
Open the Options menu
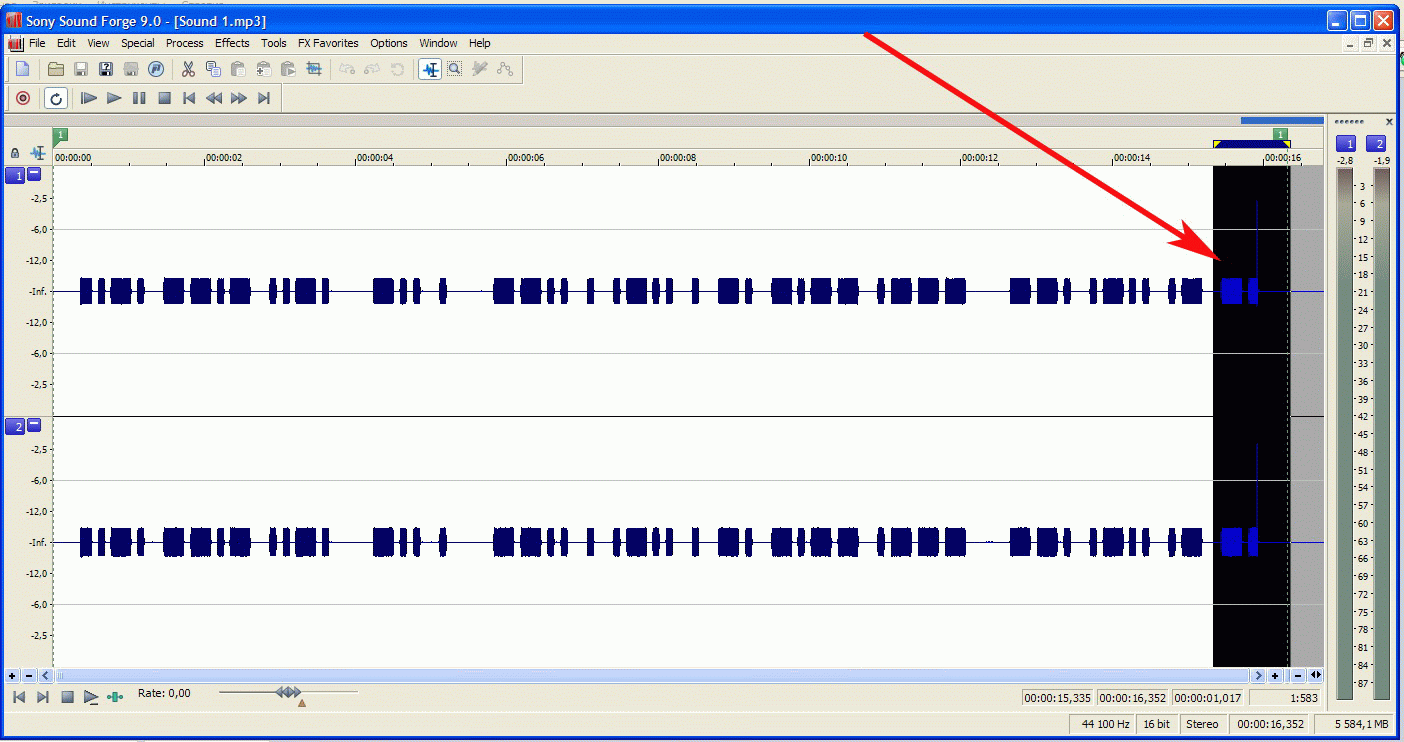click(x=389, y=43)
